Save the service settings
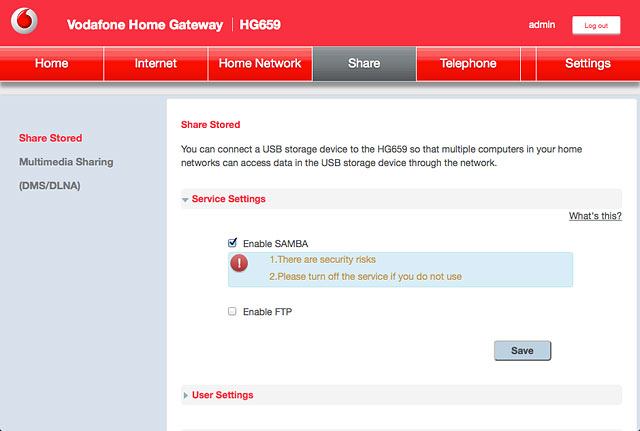This screenshot has width=640, height=431. [x=522, y=351]
